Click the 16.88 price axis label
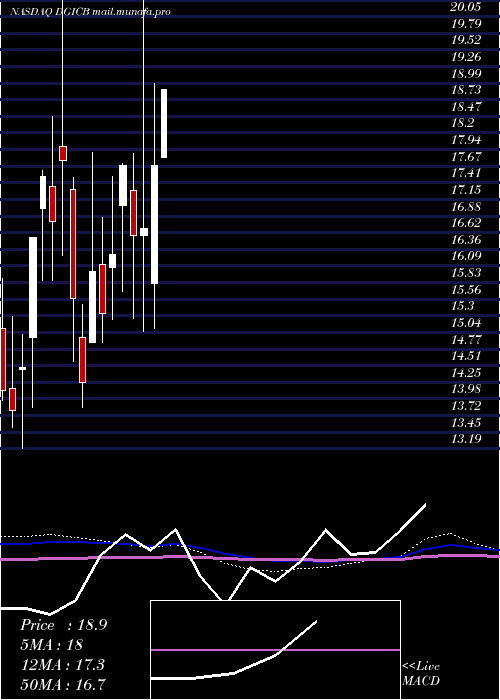 point(466,207)
